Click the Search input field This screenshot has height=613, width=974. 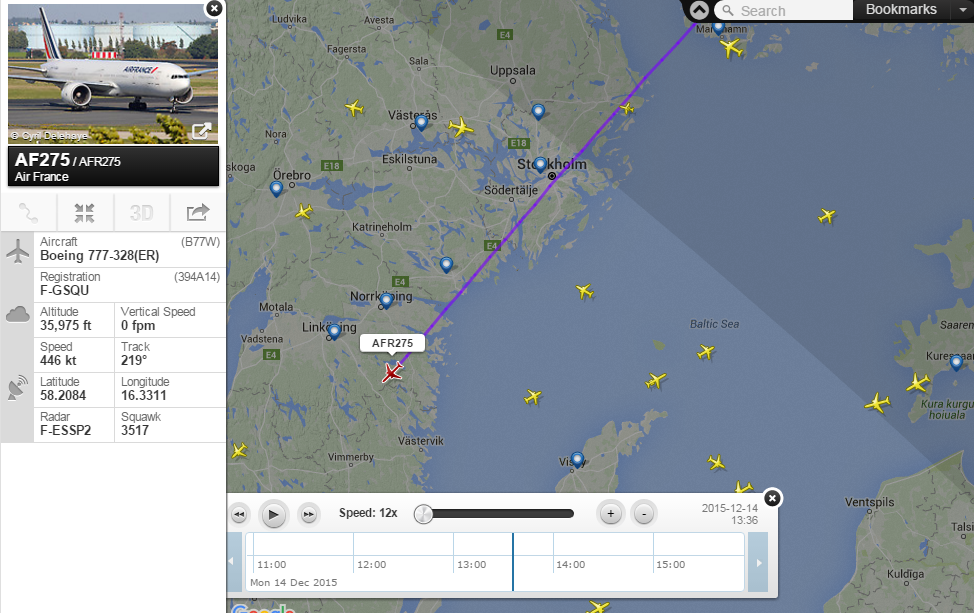click(783, 11)
